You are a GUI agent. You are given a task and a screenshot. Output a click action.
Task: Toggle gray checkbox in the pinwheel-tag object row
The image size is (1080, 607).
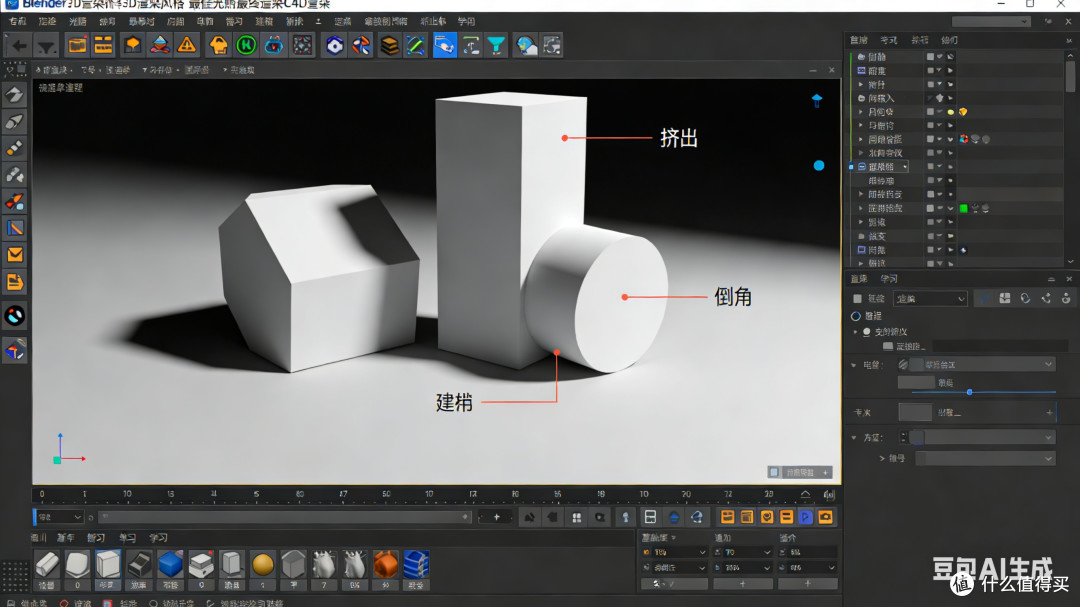(930, 139)
